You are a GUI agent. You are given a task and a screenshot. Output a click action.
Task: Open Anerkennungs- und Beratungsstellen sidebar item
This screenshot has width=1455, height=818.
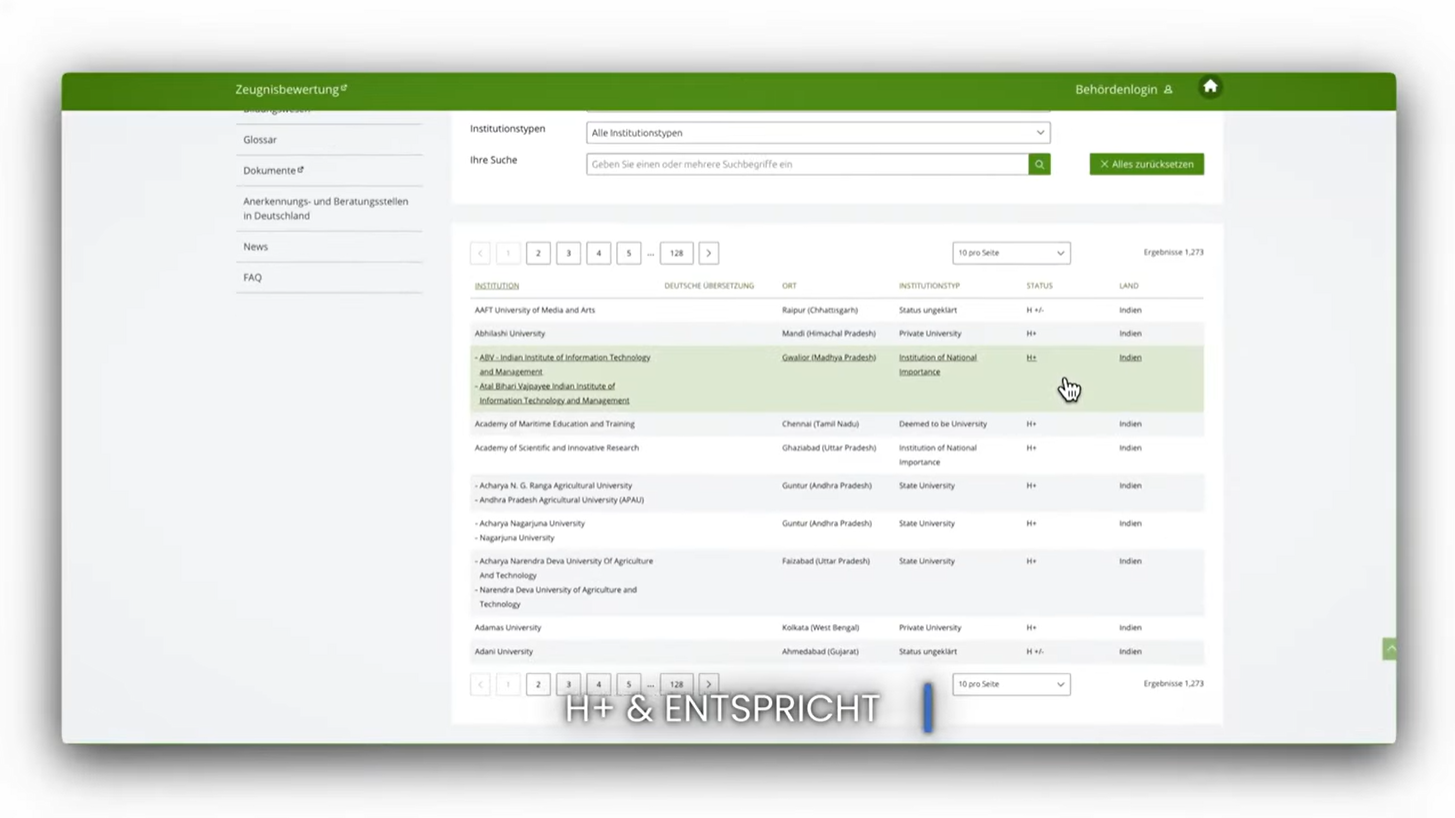(325, 208)
